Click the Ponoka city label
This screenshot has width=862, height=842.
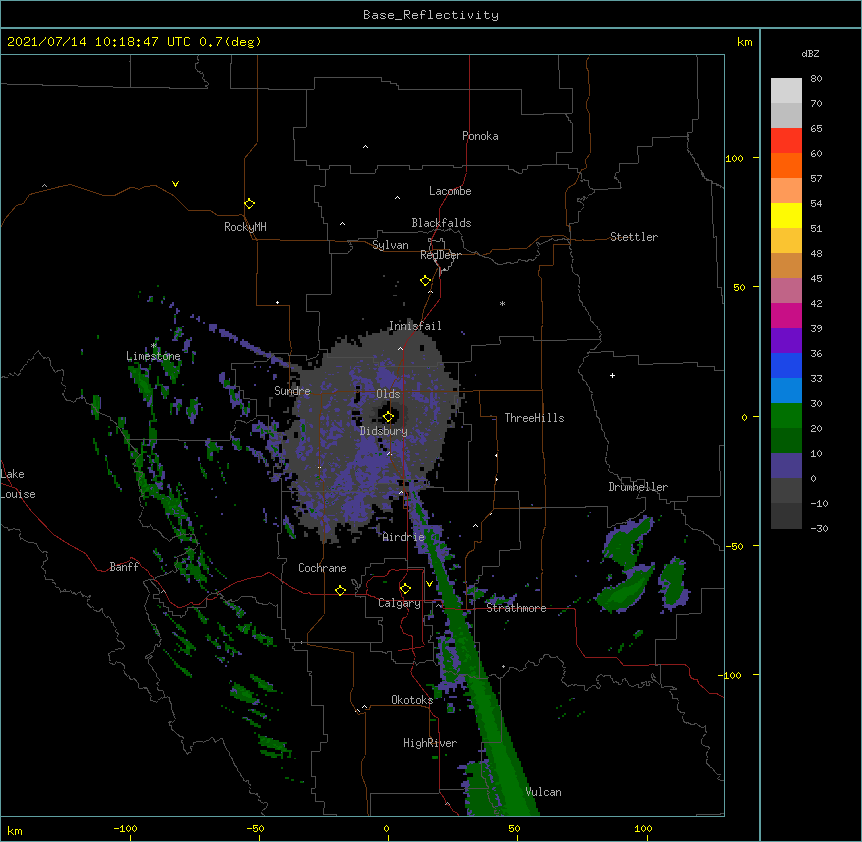tap(480, 136)
